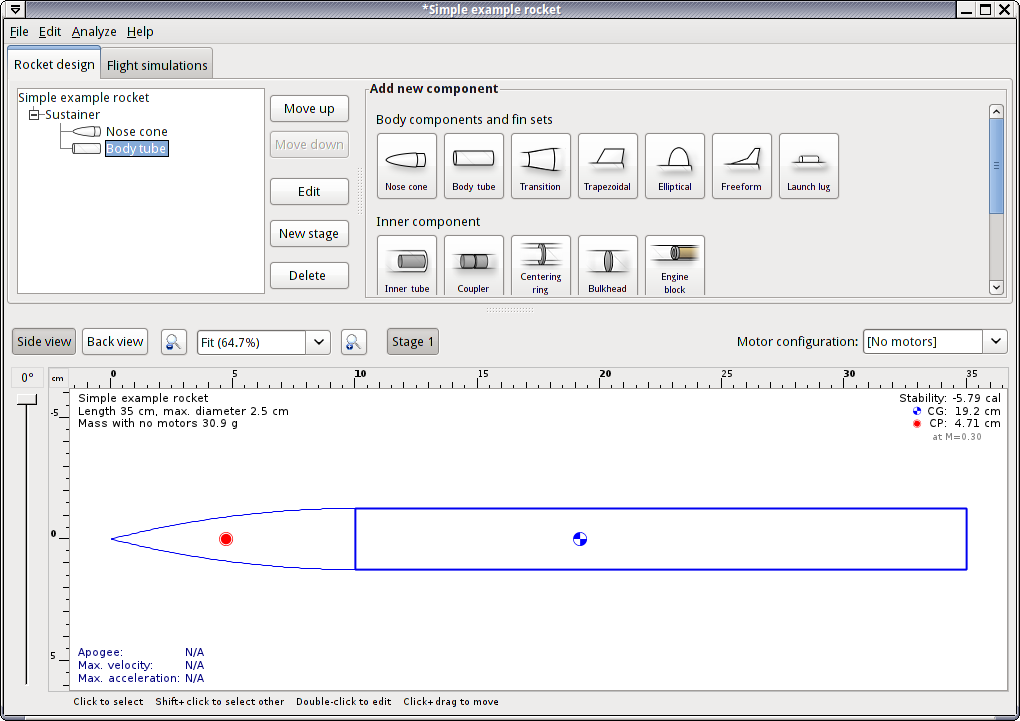Click the zoom out magnifier icon
The height and width of the screenshot is (721, 1020).
click(x=174, y=342)
